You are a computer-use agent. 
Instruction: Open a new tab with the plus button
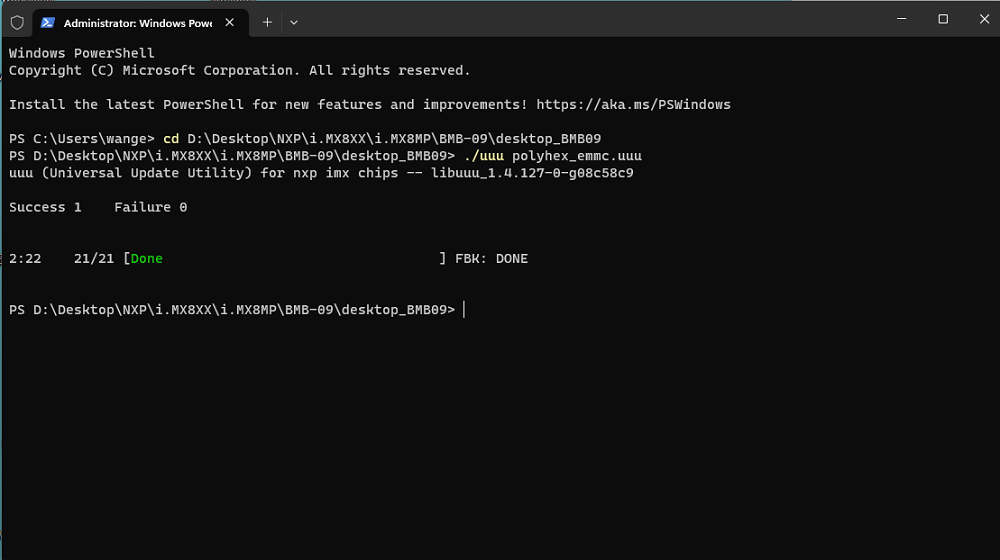tap(267, 22)
